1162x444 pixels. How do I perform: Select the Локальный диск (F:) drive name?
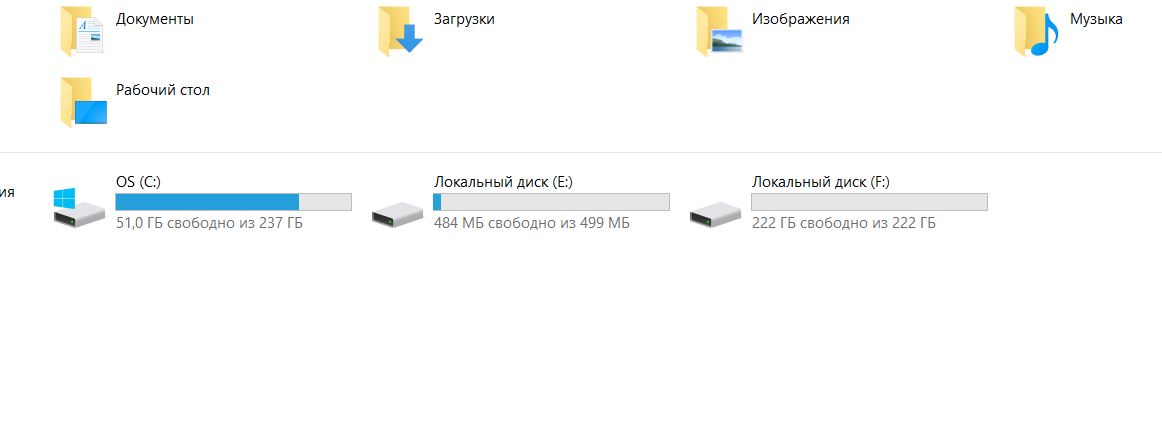pos(820,182)
